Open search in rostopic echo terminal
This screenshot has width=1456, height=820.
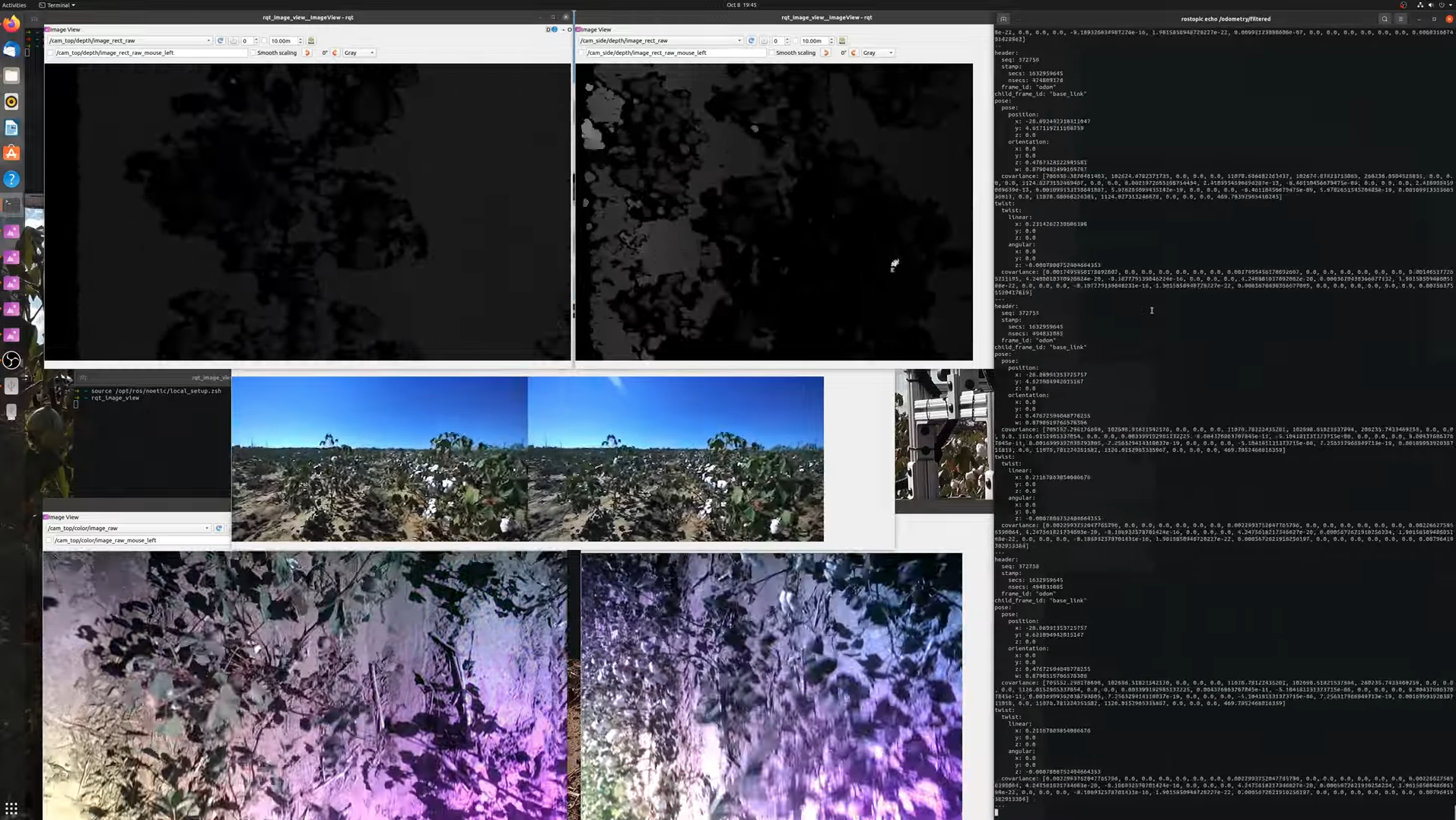[x=1384, y=19]
